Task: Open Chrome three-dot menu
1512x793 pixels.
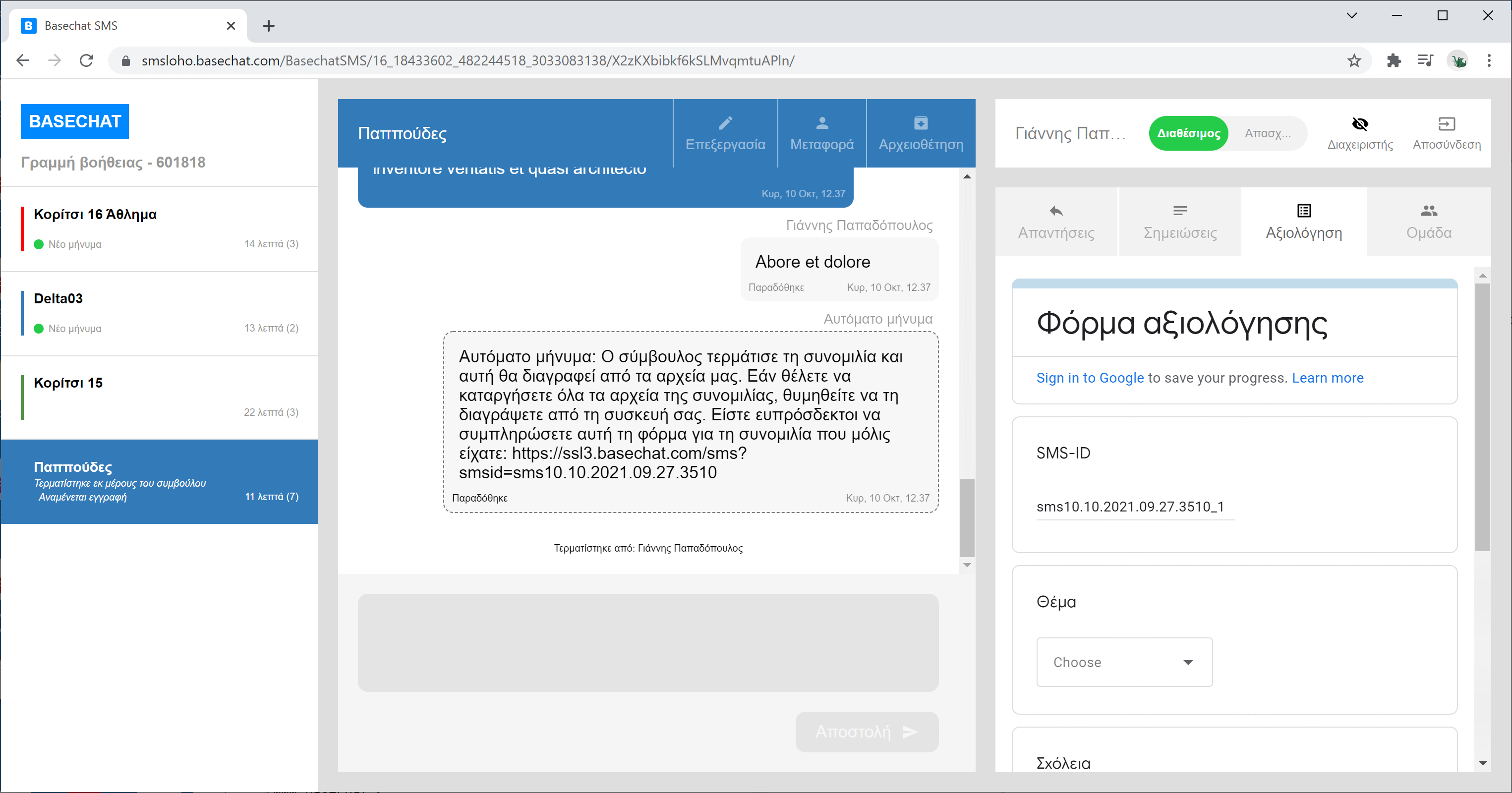Action: [x=1489, y=60]
